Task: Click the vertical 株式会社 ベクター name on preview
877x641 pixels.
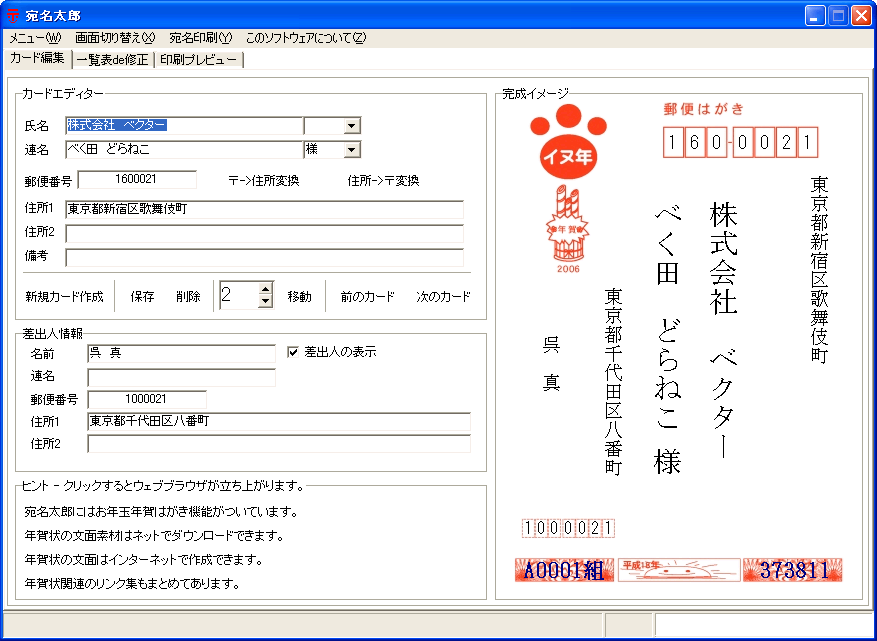Action: coord(724,330)
